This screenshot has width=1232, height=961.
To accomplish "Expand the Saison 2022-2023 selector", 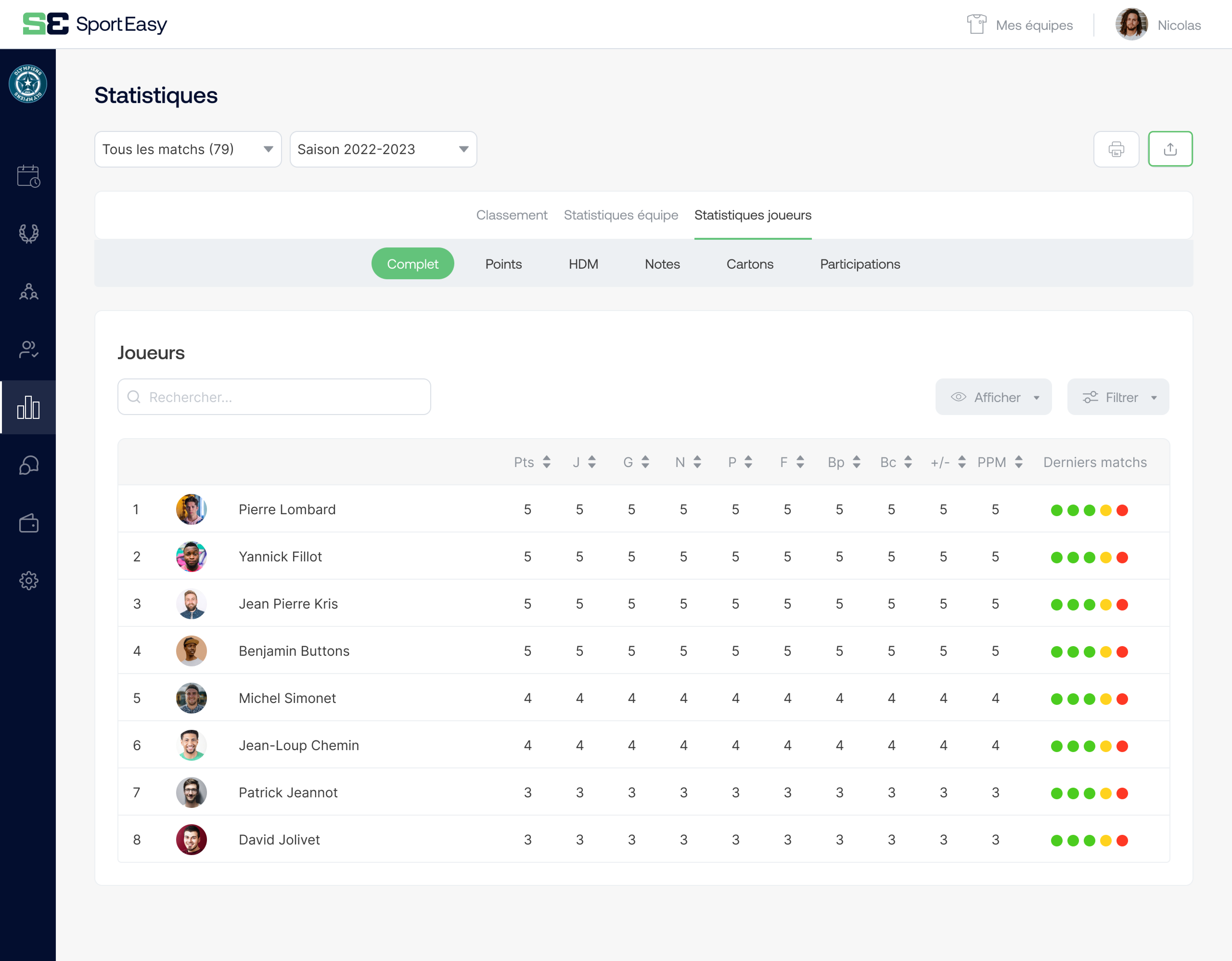I will click(x=383, y=149).
